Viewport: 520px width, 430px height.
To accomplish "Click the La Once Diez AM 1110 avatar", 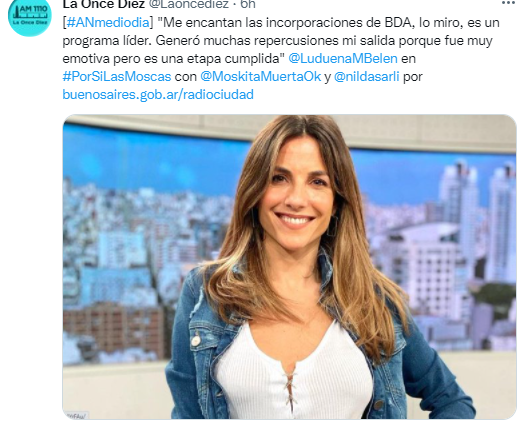I will (30, 16).
